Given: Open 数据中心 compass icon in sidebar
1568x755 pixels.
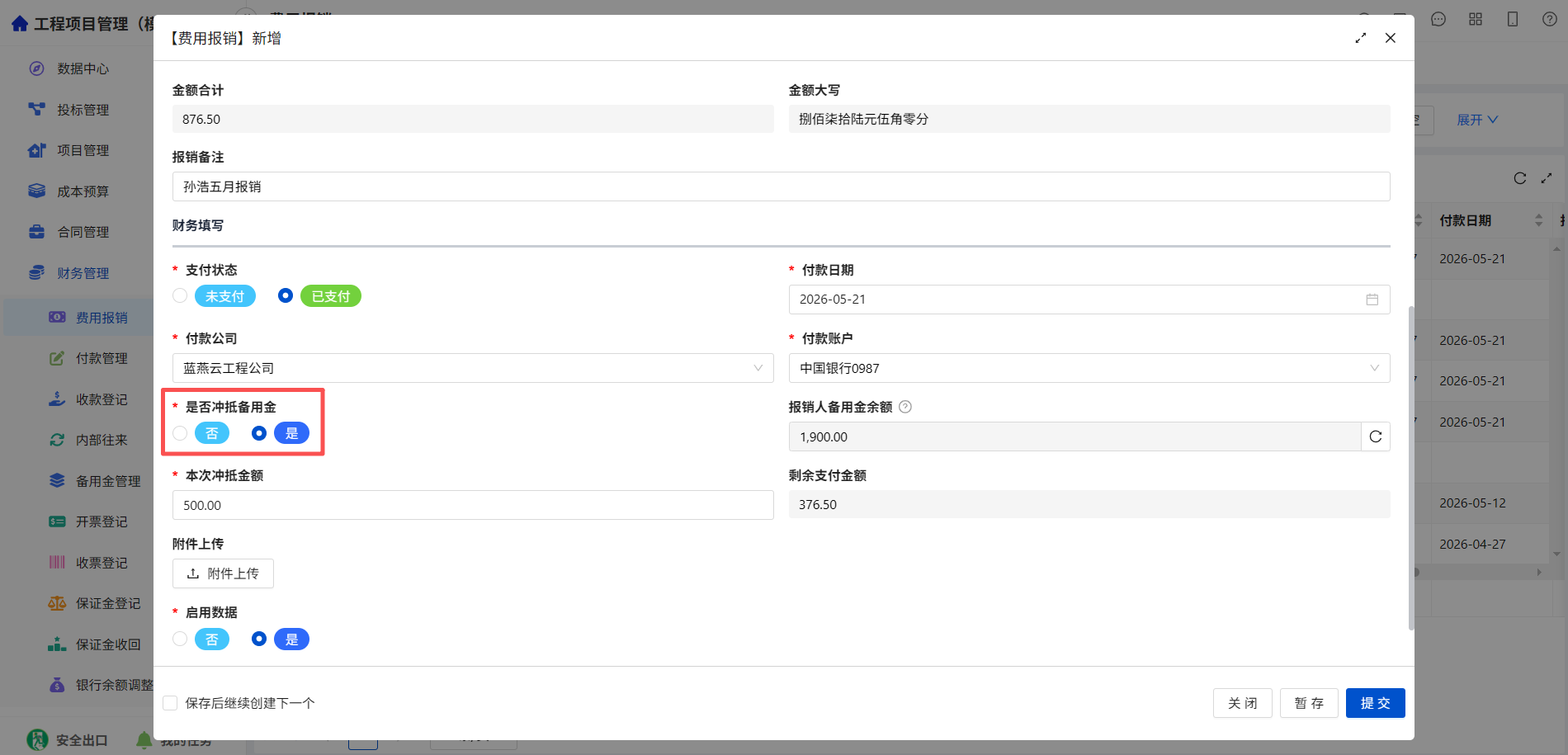Looking at the screenshot, I should 36,68.
